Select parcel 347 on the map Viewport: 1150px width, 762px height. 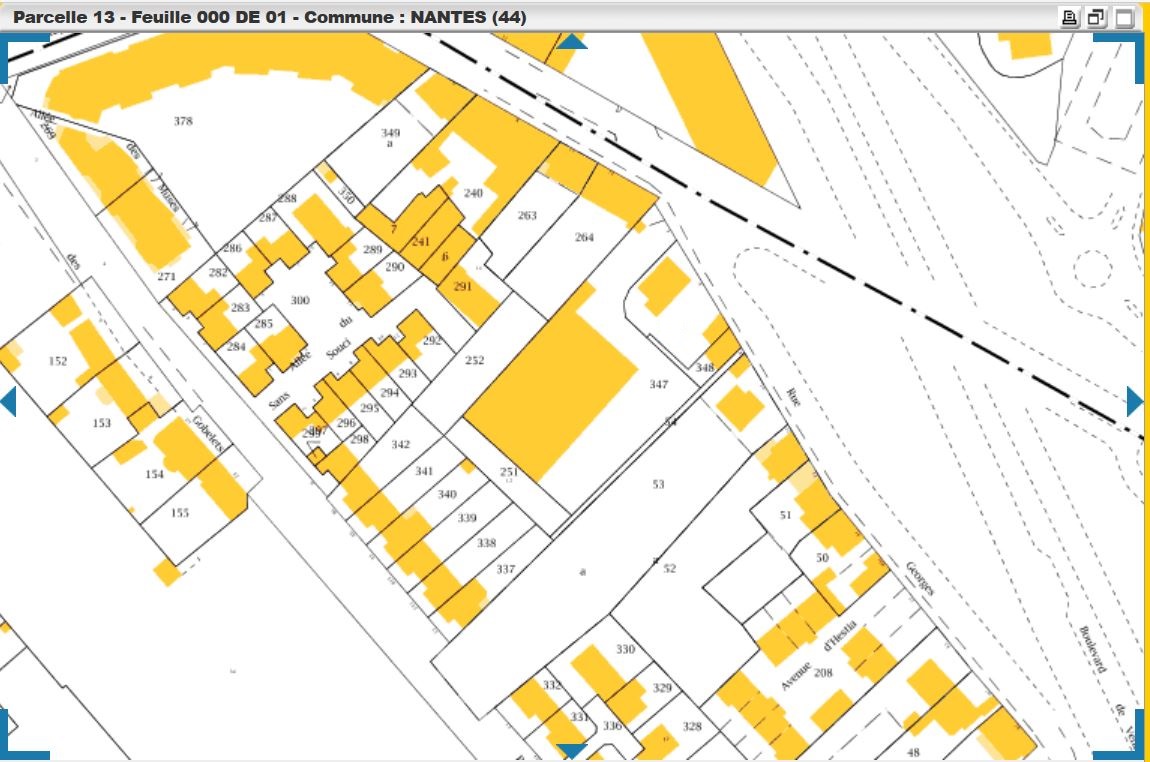(x=658, y=385)
